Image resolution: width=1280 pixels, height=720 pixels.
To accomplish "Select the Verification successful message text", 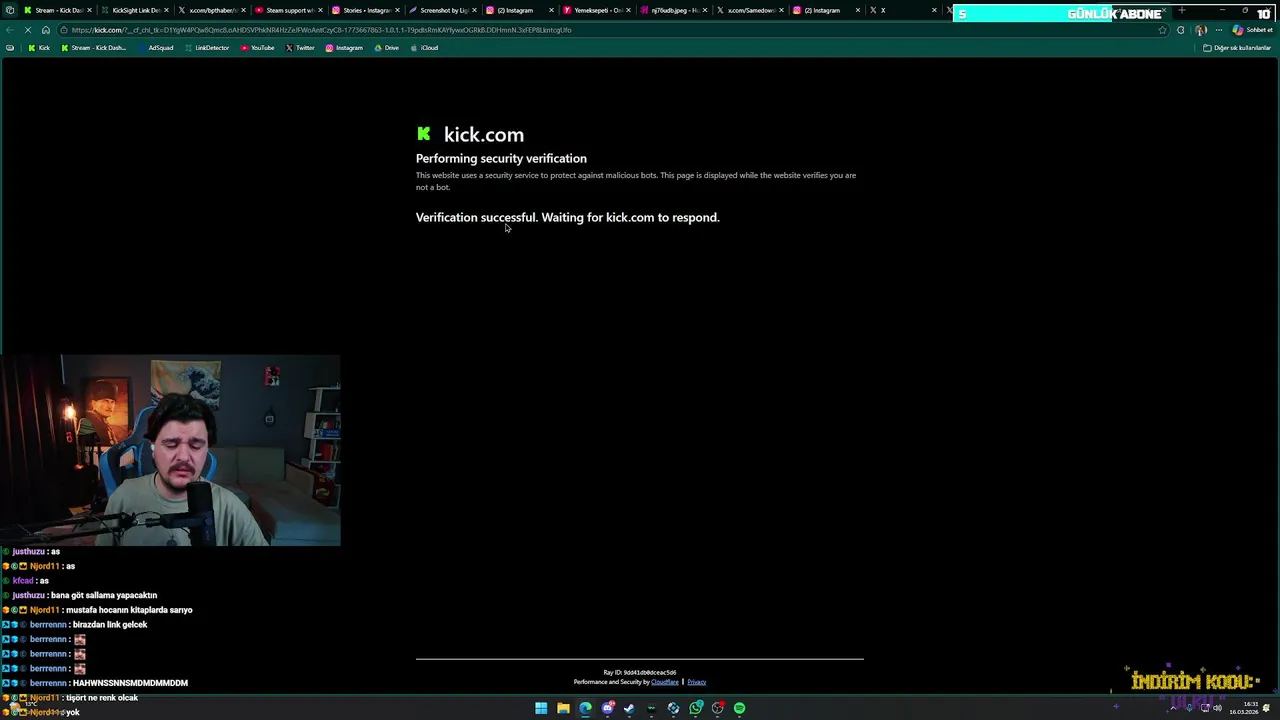I will 567,217.
